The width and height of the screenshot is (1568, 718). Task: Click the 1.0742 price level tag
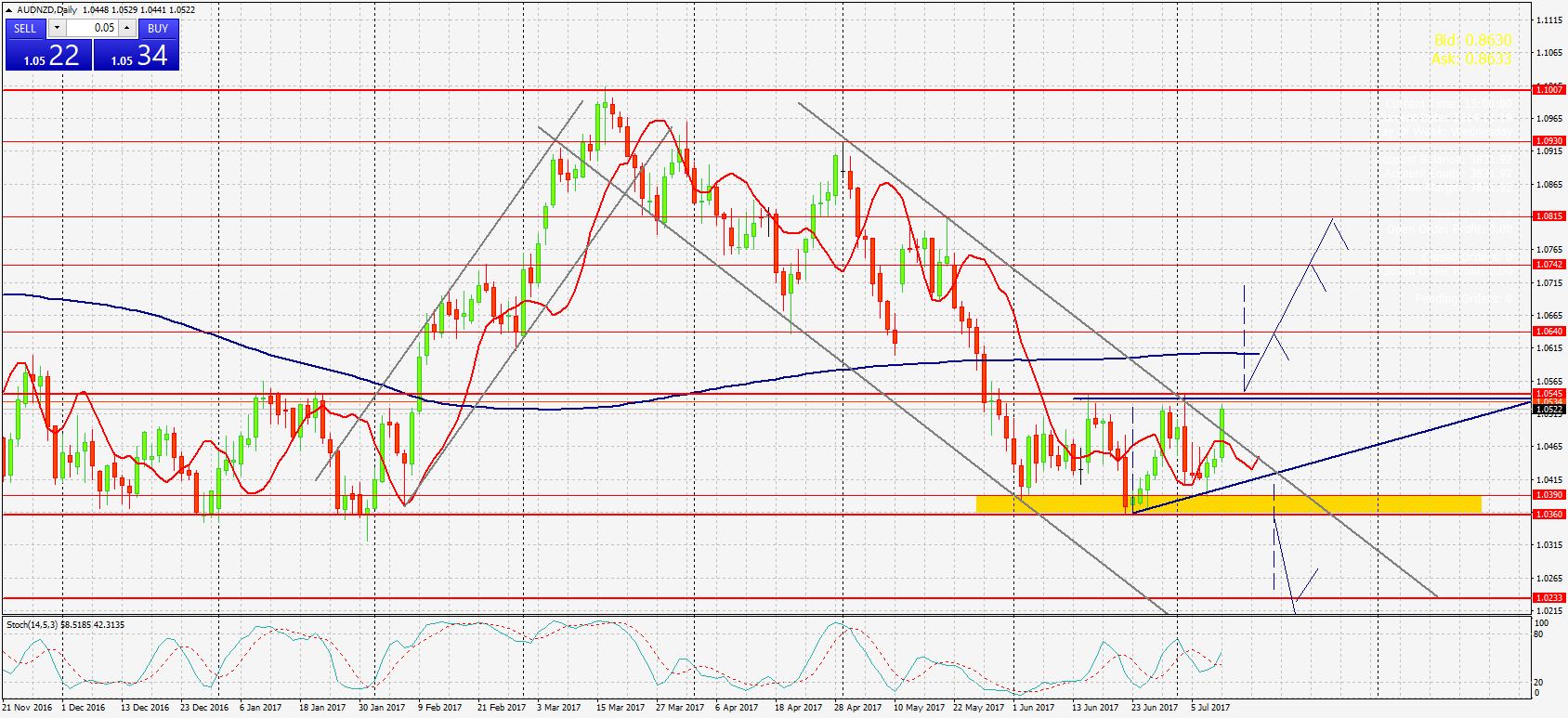[x=1548, y=265]
